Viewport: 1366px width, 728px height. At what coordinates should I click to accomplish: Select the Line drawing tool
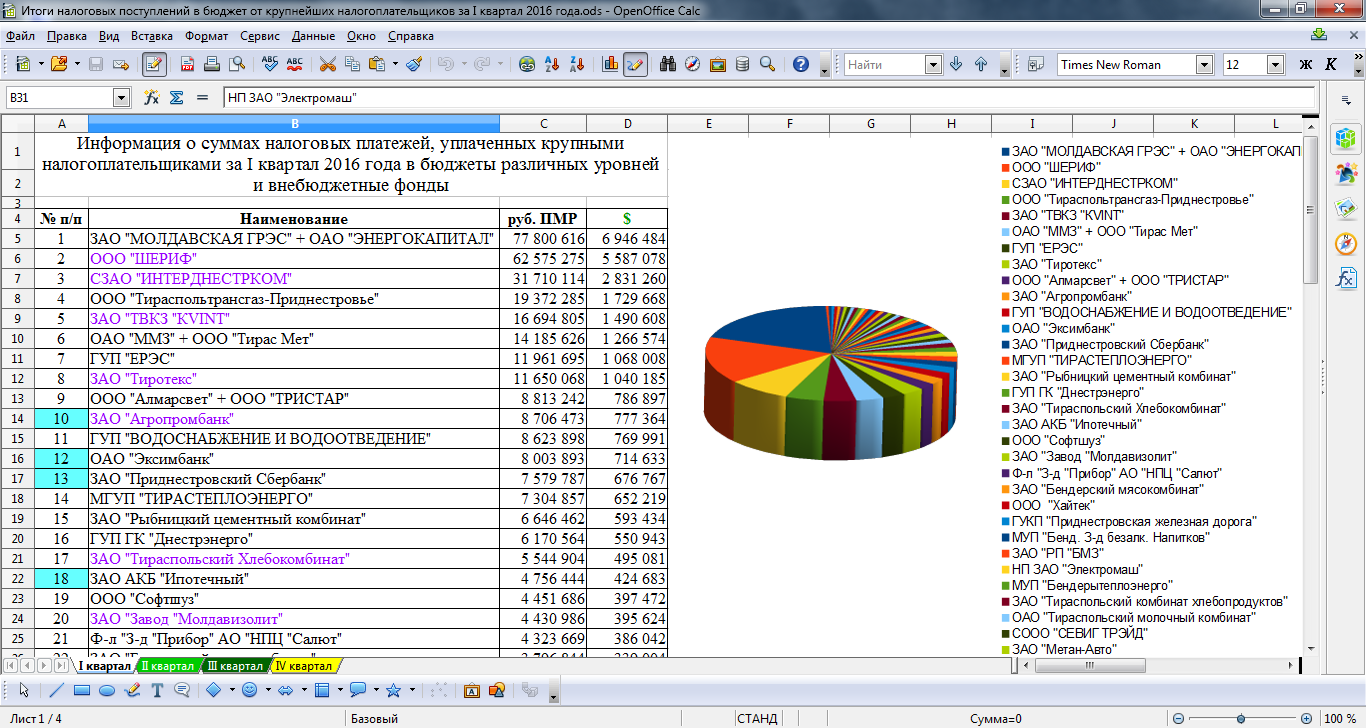57,690
